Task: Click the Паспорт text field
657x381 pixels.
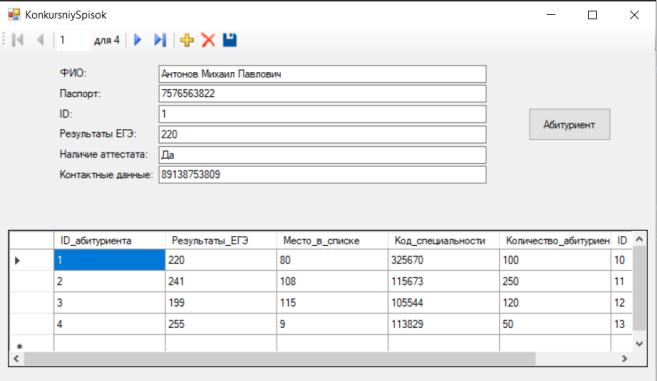Action: click(322, 93)
